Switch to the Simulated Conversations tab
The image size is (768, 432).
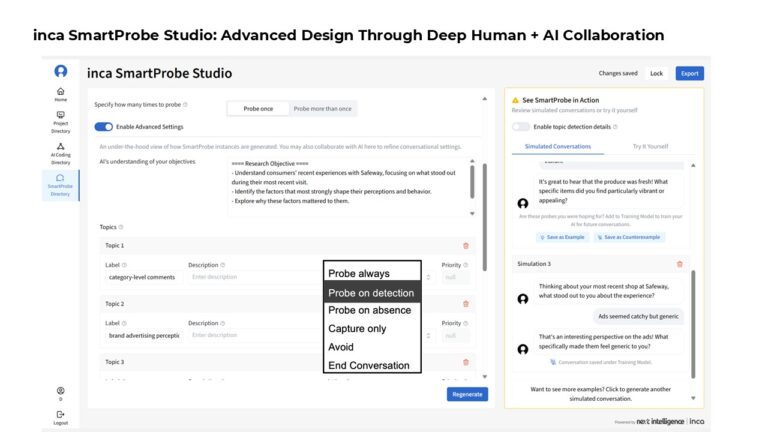(558, 146)
